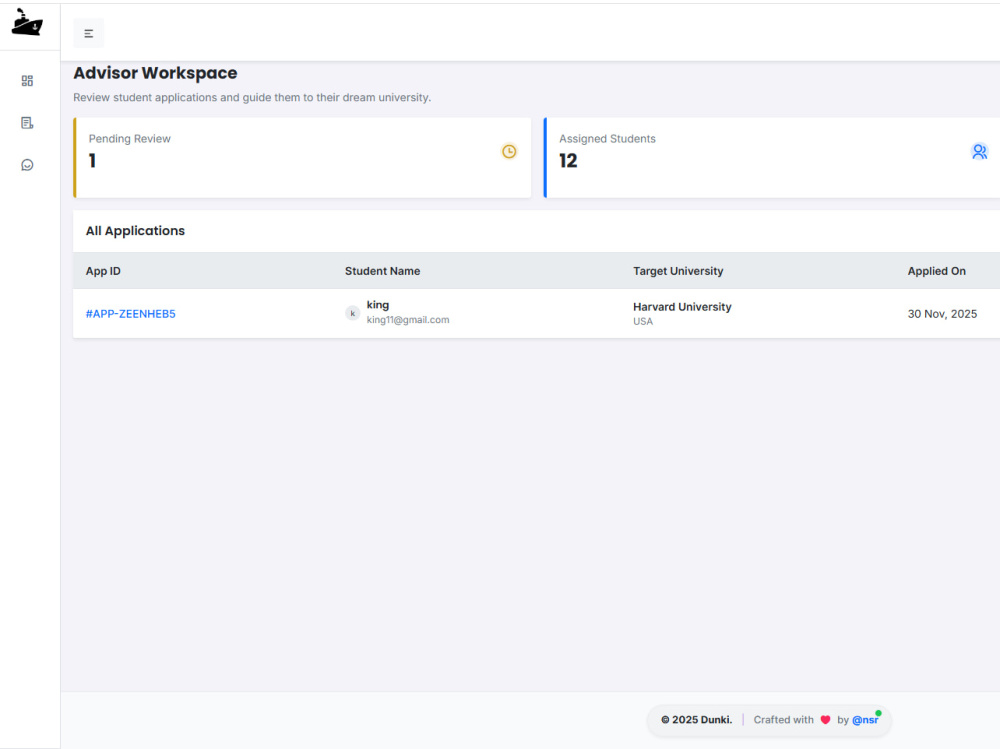Click the Pending Review count 1
The height and width of the screenshot is (749, 1000).
[x=92, y=161]
